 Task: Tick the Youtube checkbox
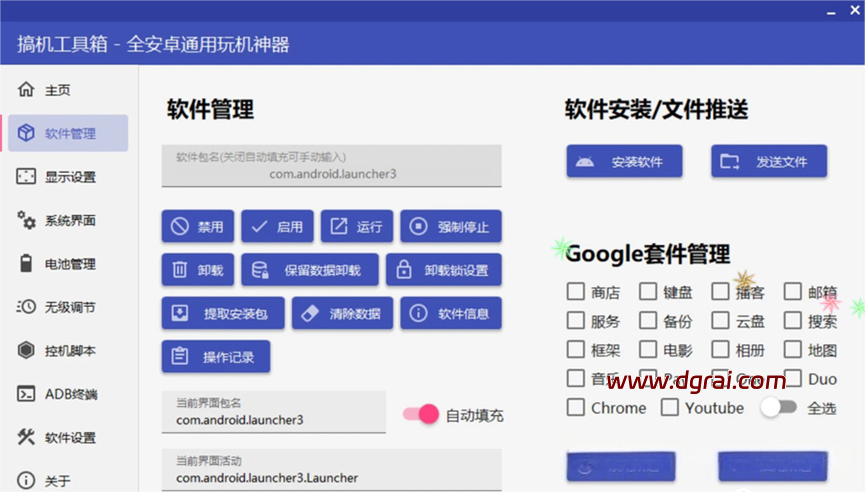pyautogui.click(x=670, y=408)
